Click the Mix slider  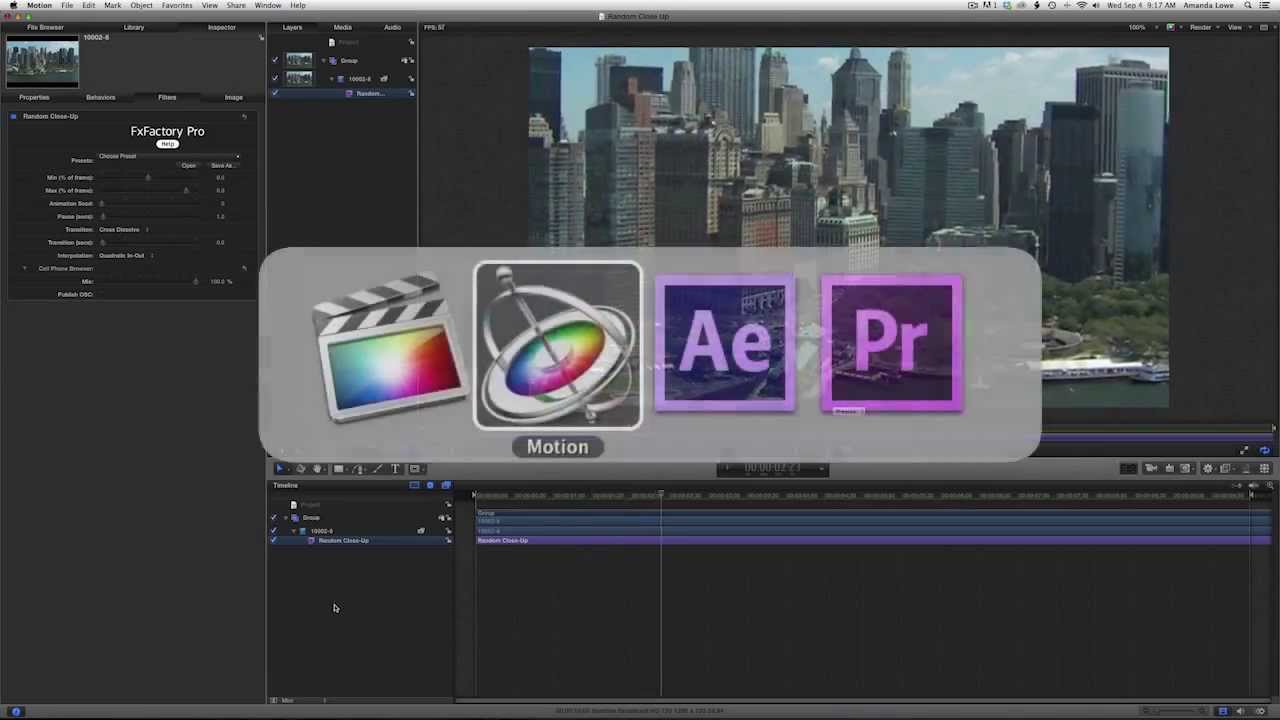pos(148,282)
